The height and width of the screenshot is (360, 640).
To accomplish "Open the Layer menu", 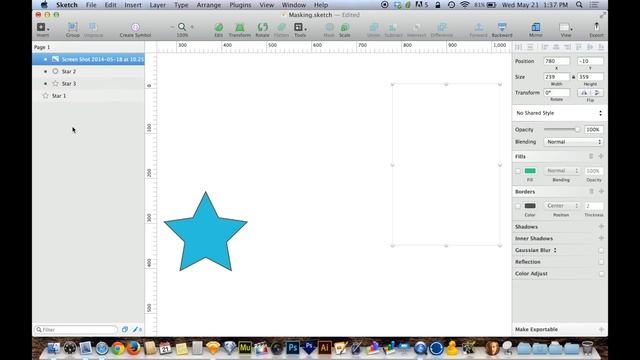I will 158,5.
